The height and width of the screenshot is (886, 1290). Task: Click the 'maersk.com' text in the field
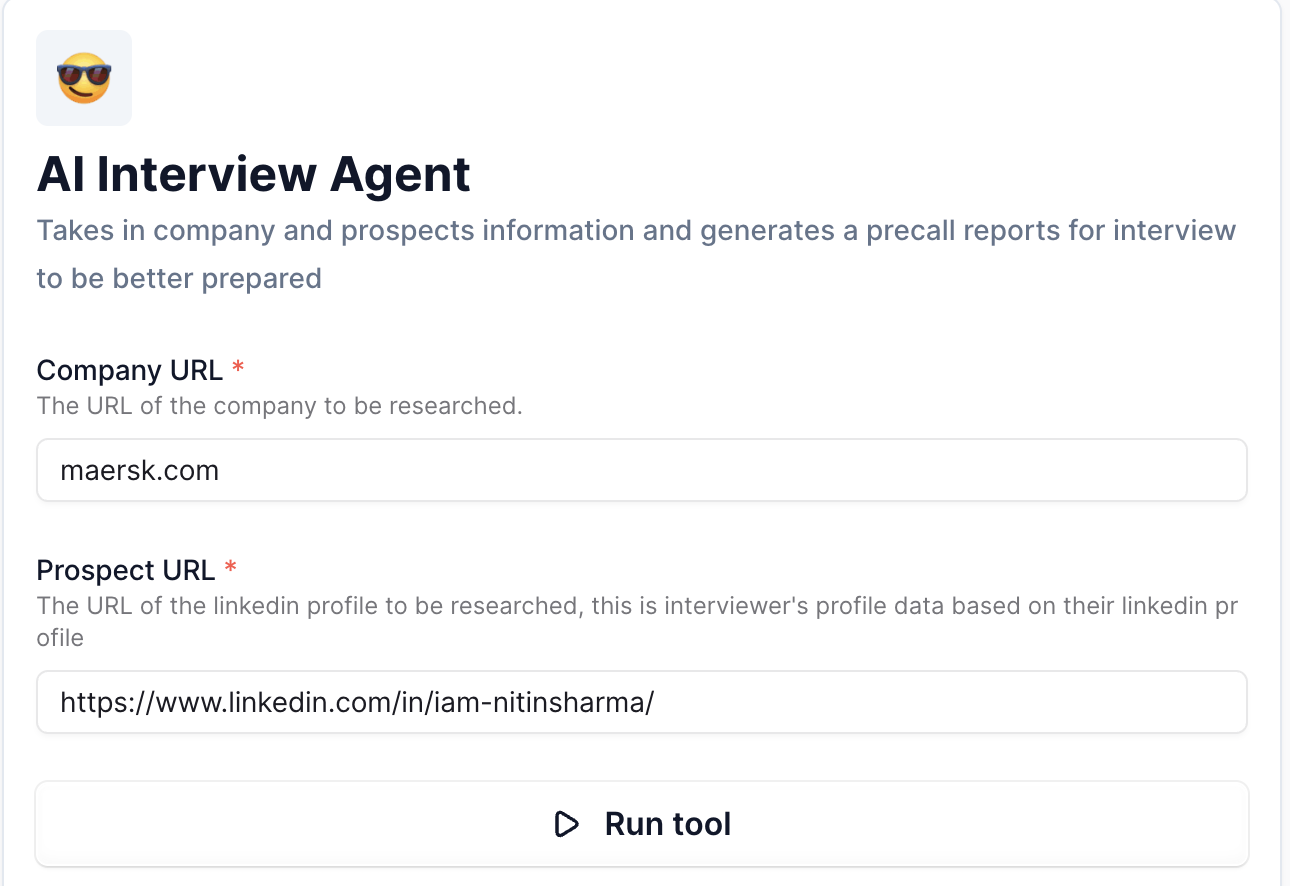point(140,470)
